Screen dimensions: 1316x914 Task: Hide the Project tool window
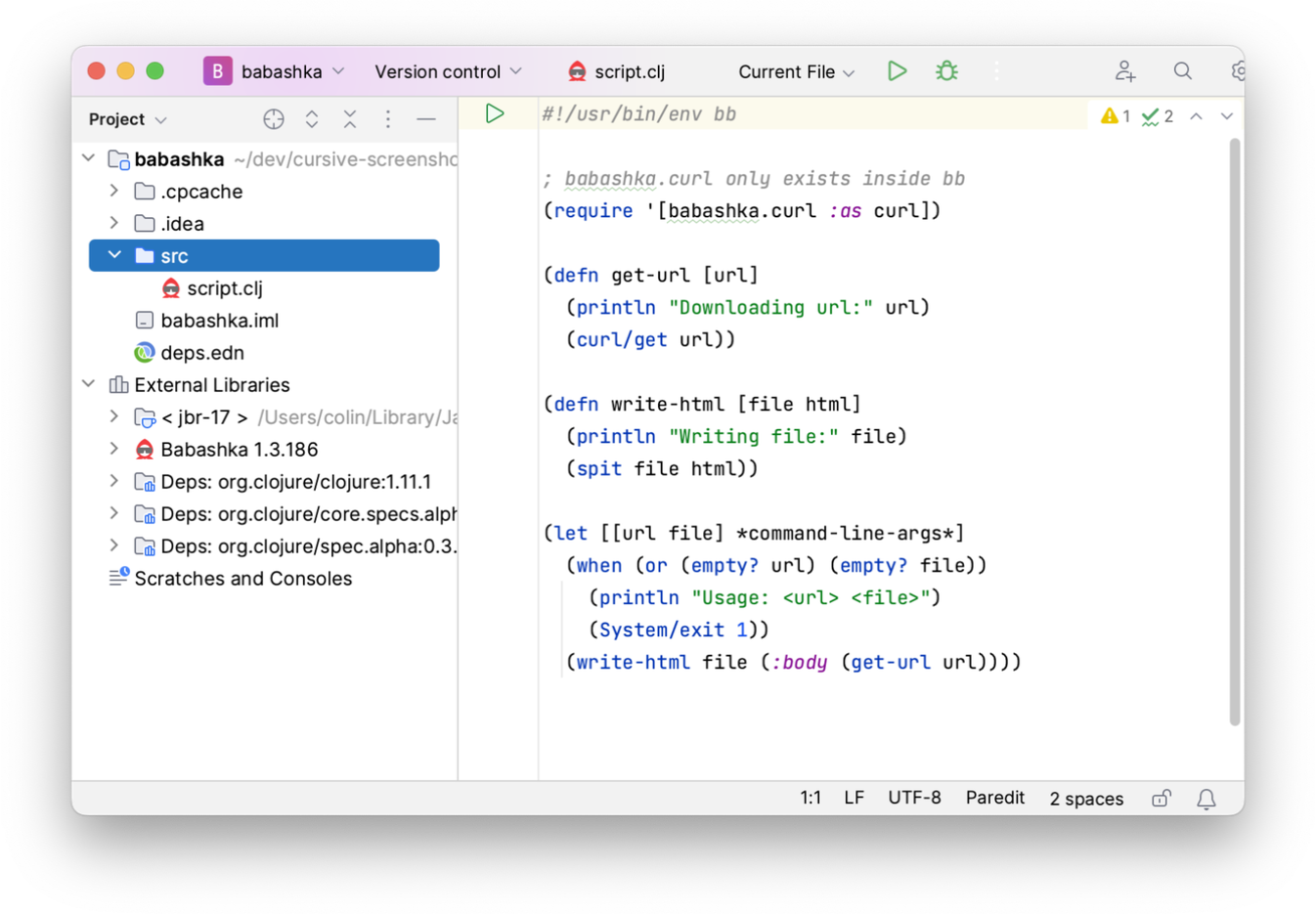tap(426, 119)
